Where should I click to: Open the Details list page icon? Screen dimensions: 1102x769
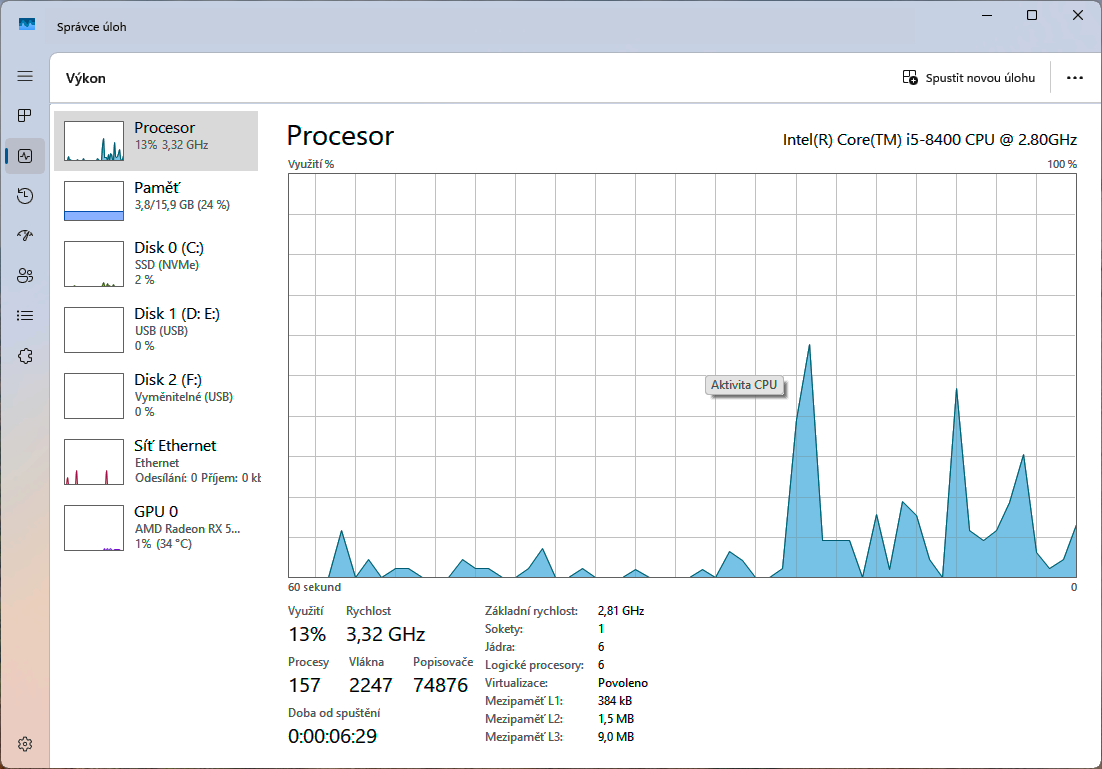pyautogui.click(x=25, y=316)
